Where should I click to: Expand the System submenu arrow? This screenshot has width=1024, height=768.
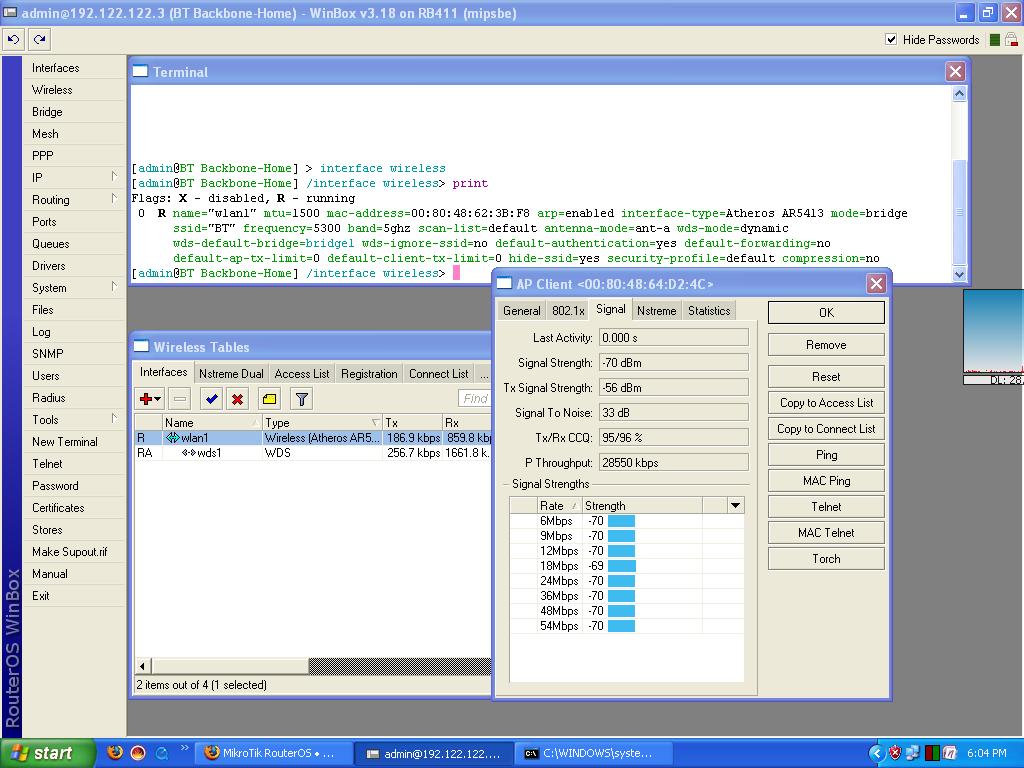[x=114, y=287]
